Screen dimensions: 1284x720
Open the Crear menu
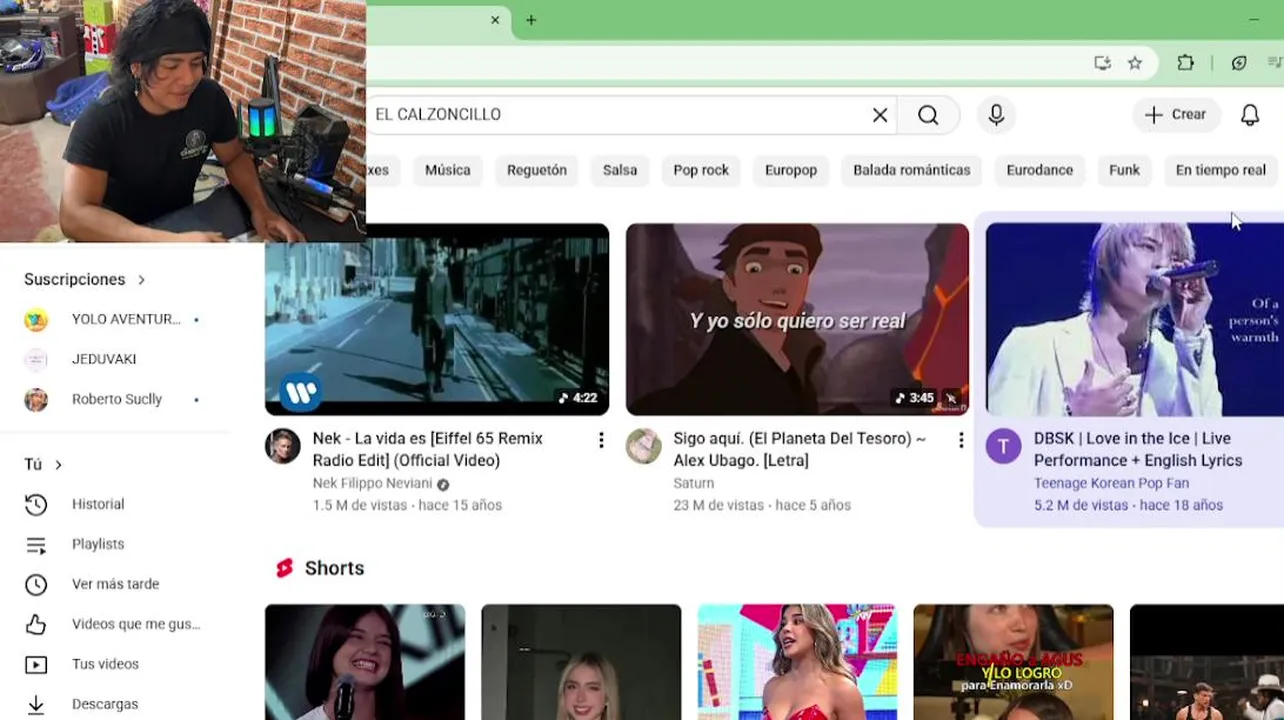pos(1176,115)
